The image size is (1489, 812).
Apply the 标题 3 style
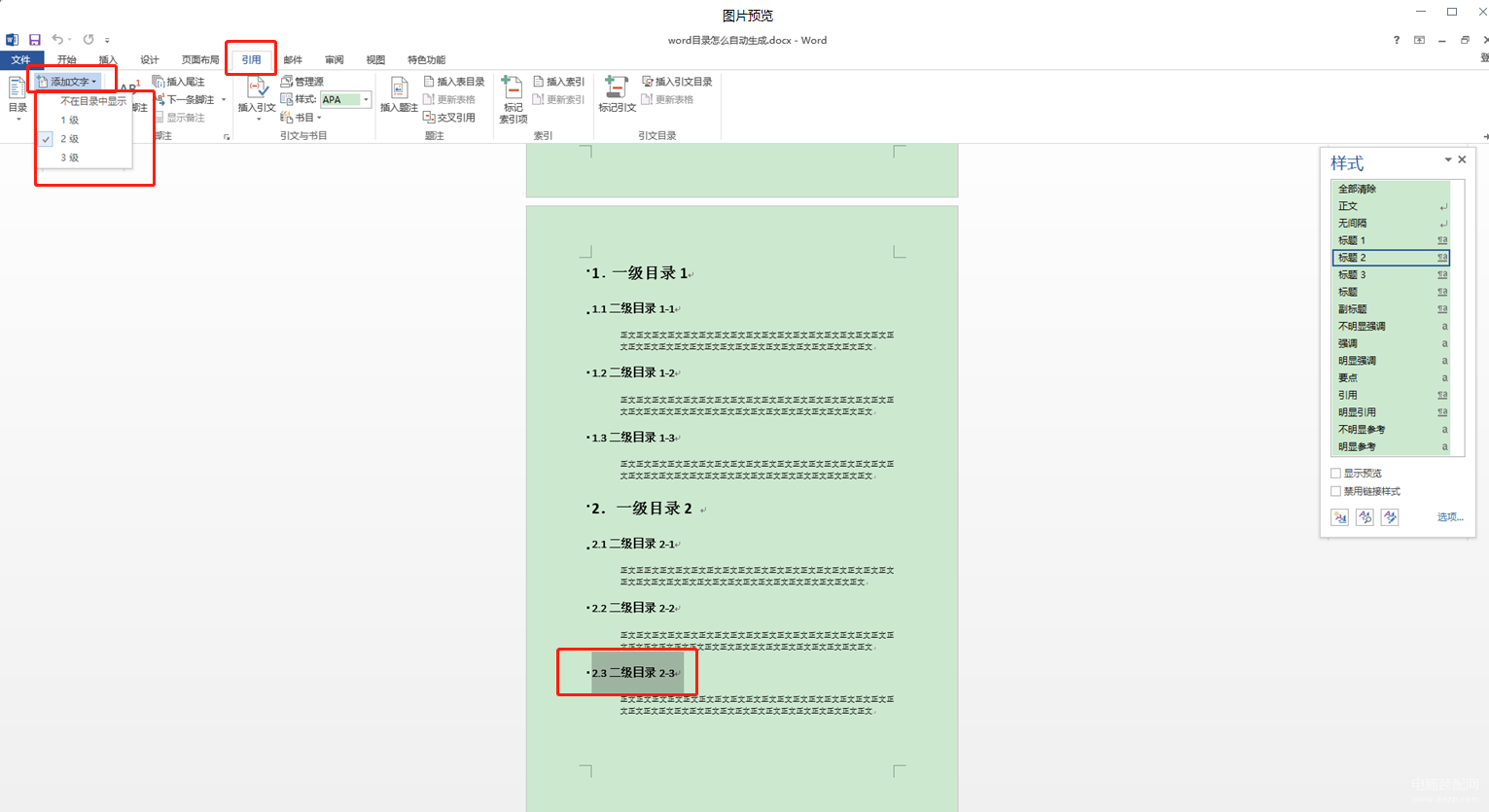pos(1391,275)
